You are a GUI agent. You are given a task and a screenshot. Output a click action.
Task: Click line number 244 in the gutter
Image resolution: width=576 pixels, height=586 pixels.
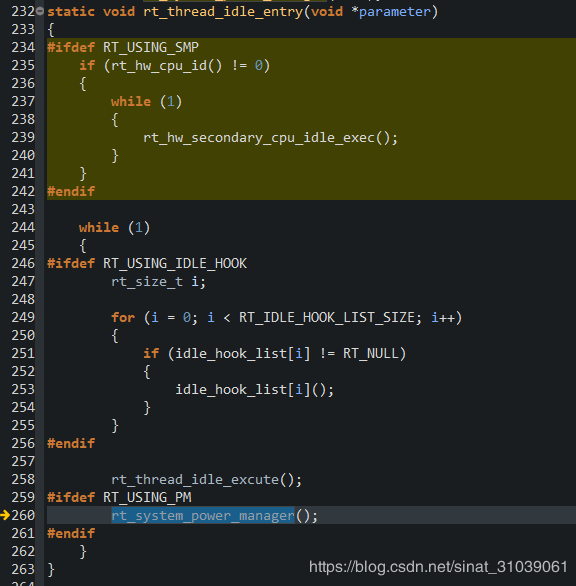(x=23, y=228)
